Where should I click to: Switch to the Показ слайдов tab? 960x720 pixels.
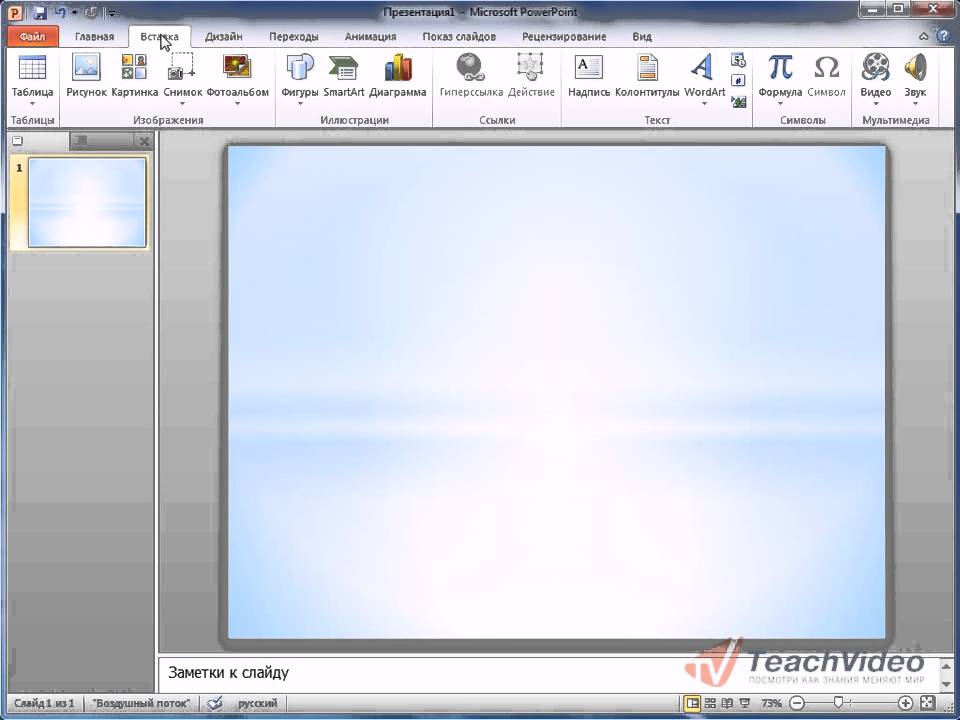459,37
